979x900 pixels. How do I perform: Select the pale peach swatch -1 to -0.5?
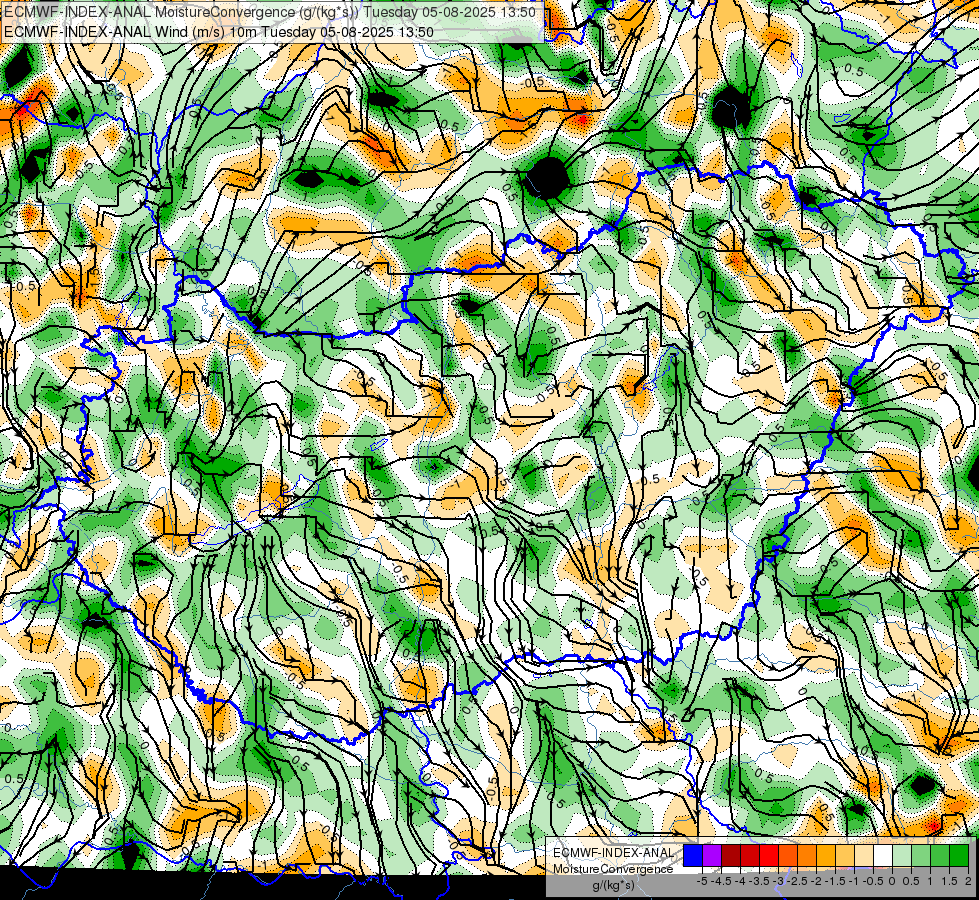864,855
